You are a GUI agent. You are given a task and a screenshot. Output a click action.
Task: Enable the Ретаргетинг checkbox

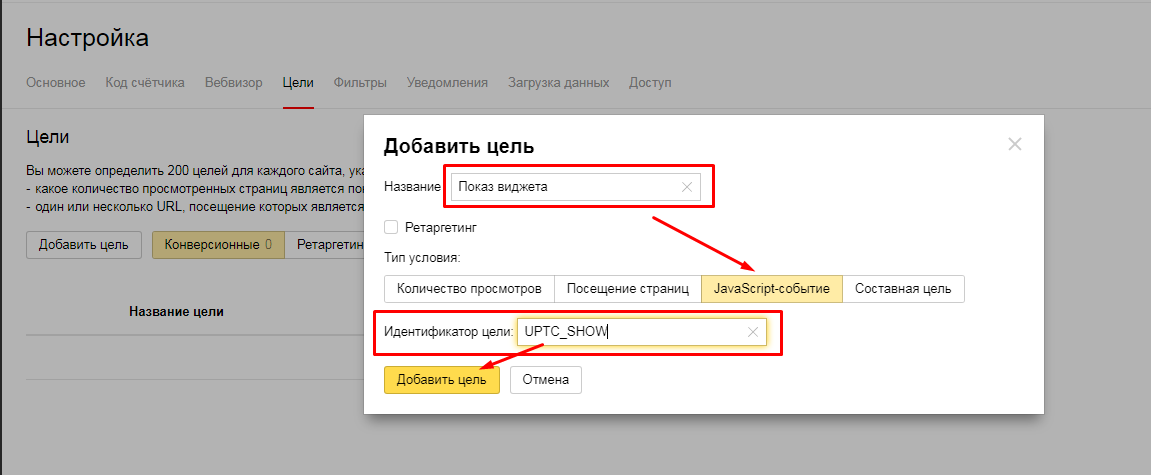coord(391,228)
